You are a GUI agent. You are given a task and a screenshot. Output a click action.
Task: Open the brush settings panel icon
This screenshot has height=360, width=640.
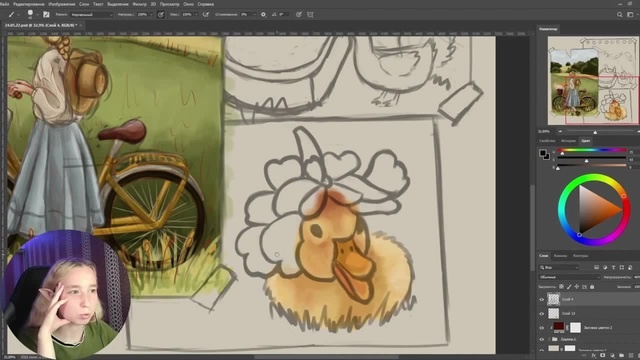pos(46,14)
